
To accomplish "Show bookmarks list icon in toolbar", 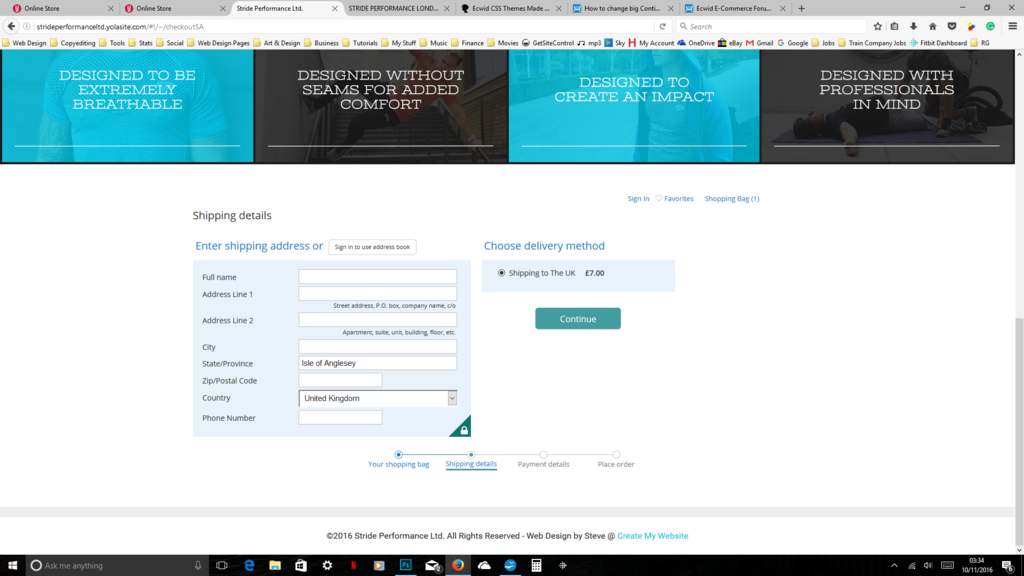I will [x=895, y=26].
